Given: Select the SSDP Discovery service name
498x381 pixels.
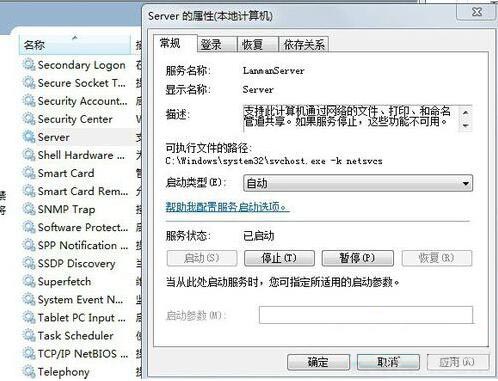Looking at the screenshot, I should [x=77, y=263].
